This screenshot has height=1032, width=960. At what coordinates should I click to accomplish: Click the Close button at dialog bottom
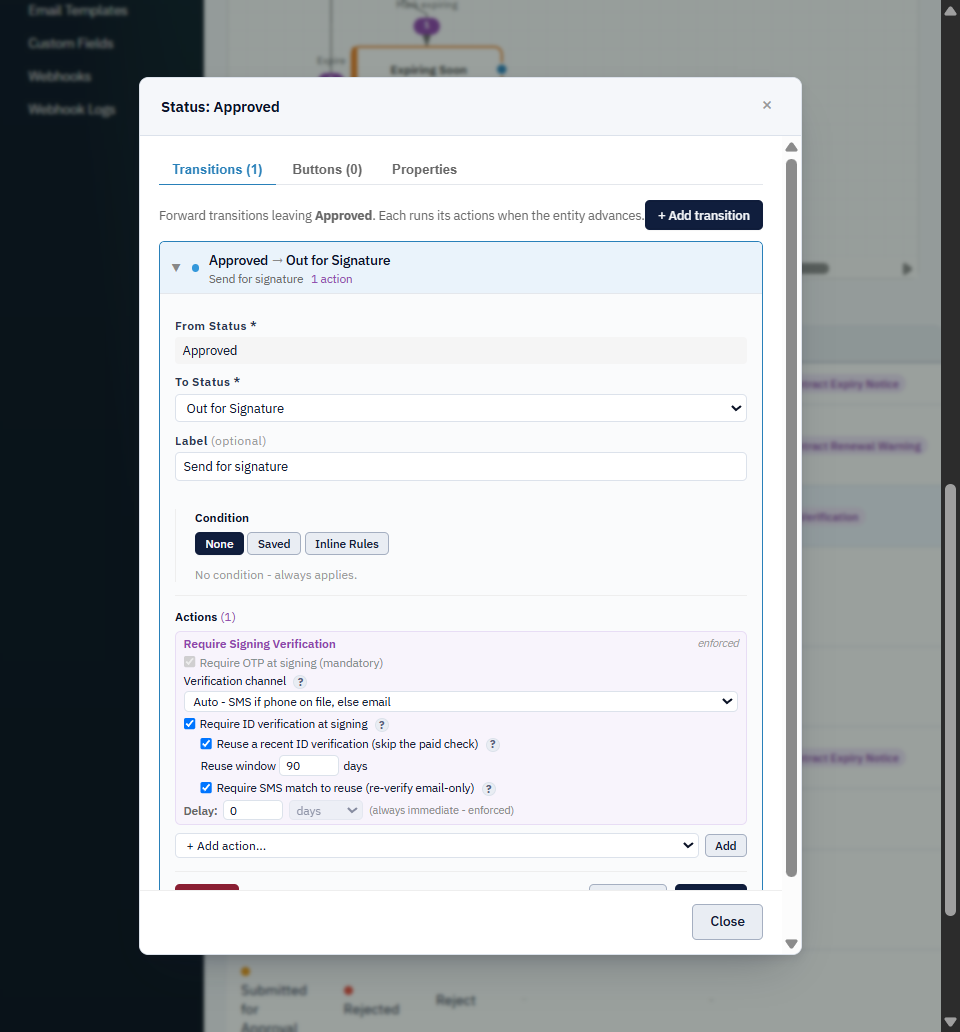pyautogui.click(x=727, y=921)
